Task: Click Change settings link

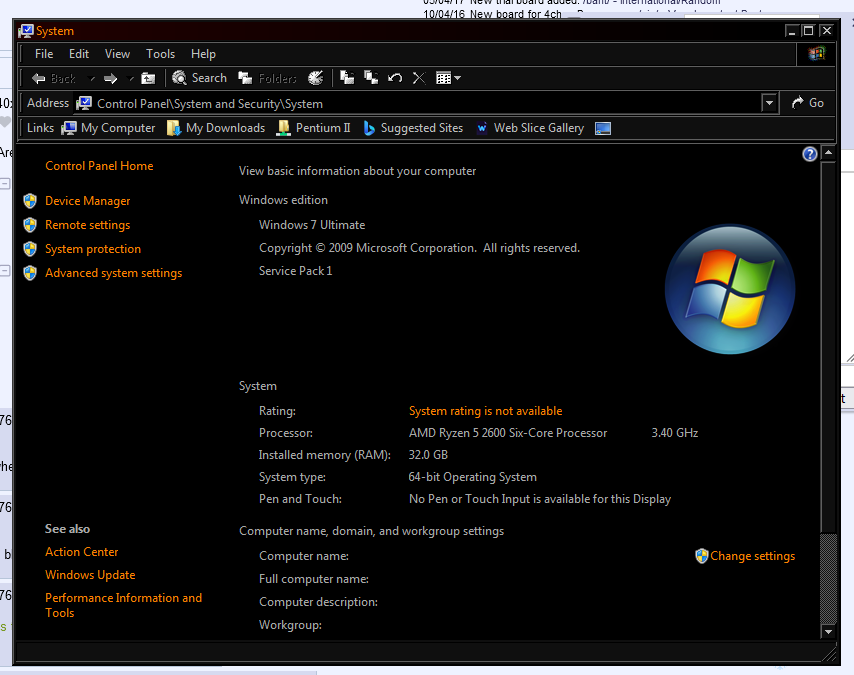Action: (x=753, y=556)
